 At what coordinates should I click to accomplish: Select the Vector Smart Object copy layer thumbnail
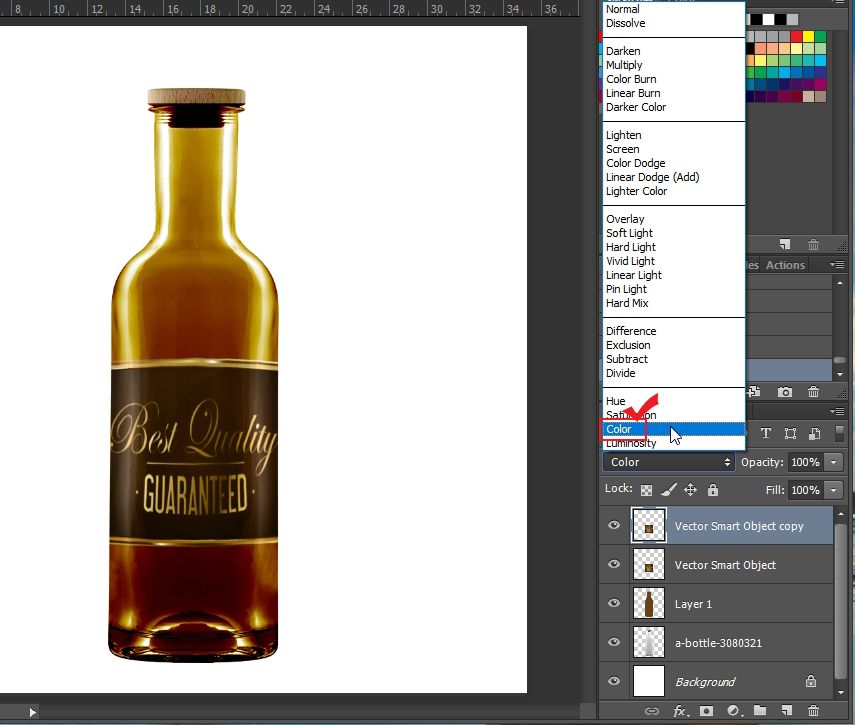649,525
